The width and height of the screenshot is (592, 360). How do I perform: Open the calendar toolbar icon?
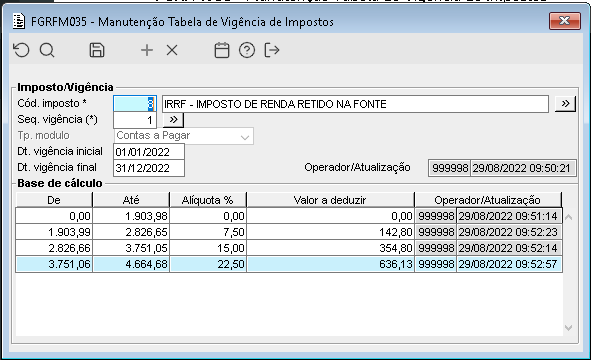[222, 50]
